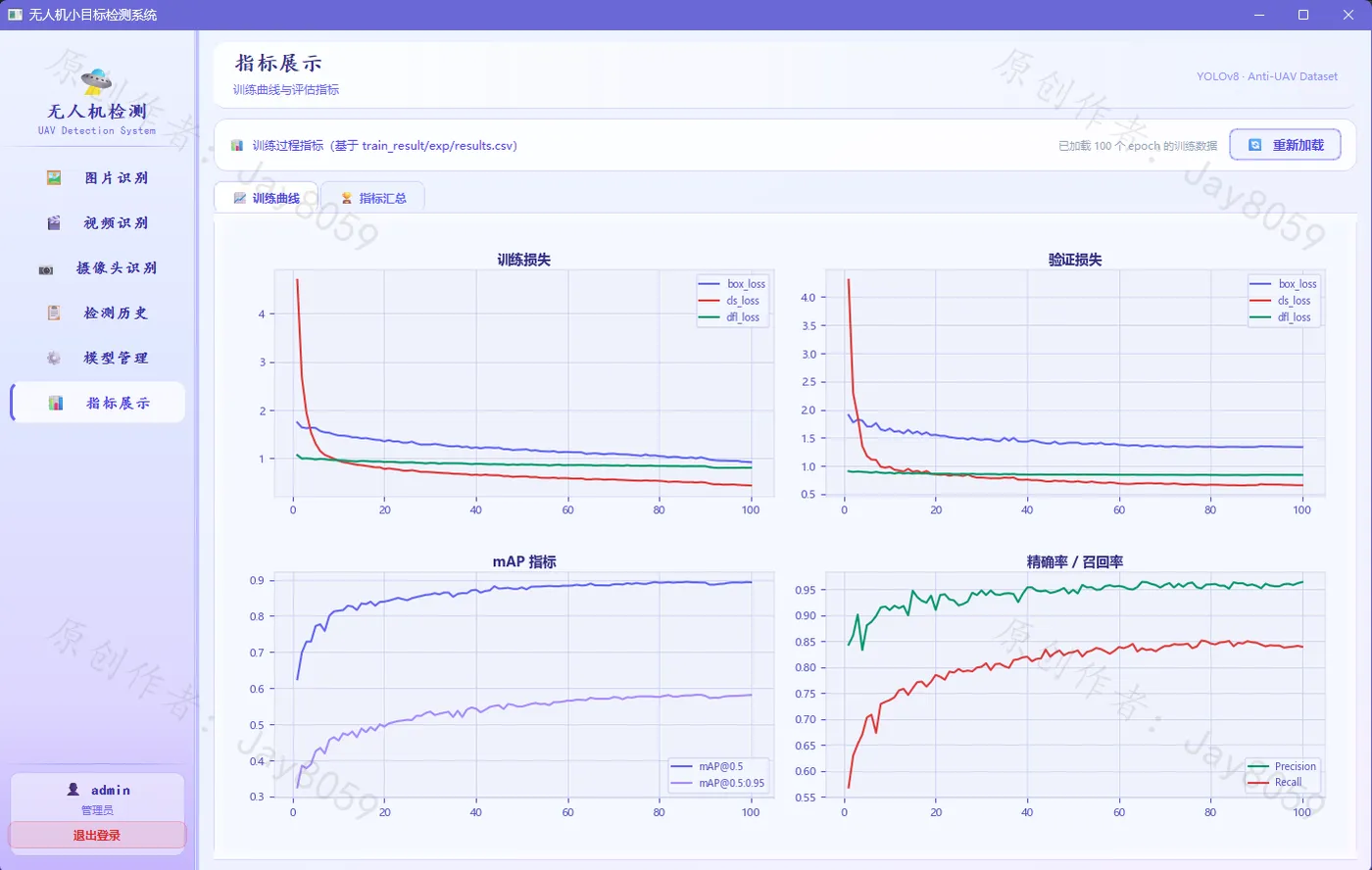Open the 检测历史 sidebar page
The height and width of the screenshot is (870, 1372).
[x=97, y=313]
